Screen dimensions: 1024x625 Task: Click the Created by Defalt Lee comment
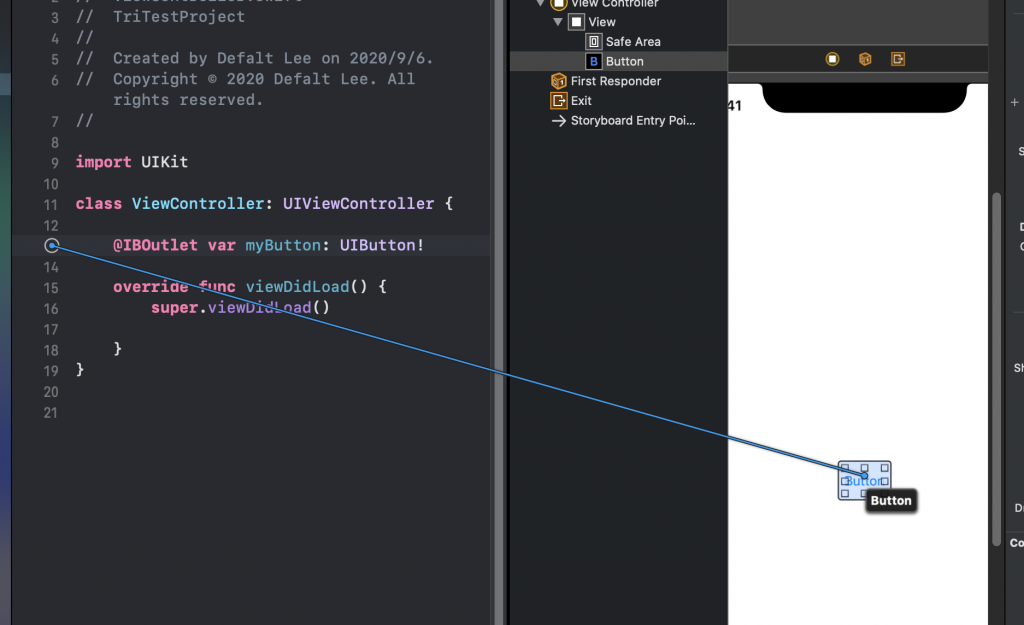coord(255,58)
